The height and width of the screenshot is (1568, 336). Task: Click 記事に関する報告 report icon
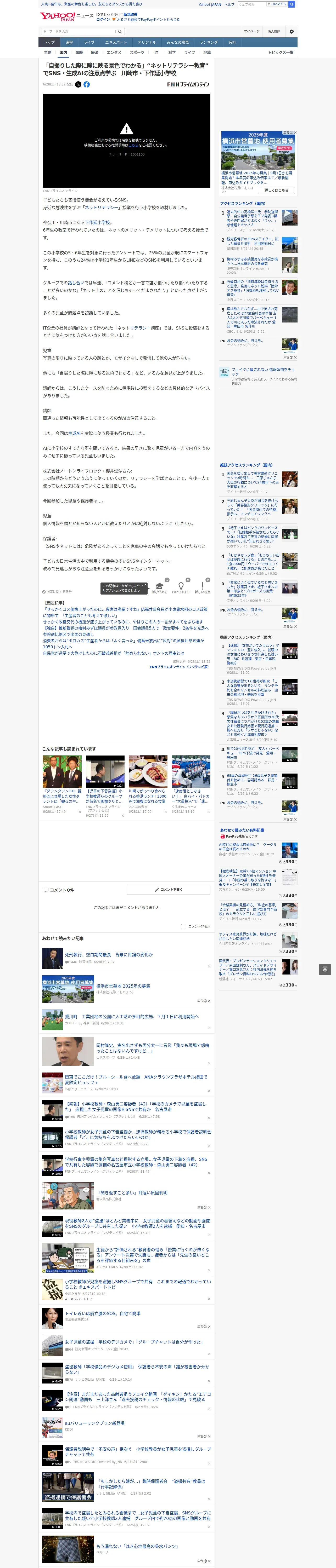(44, 592)
